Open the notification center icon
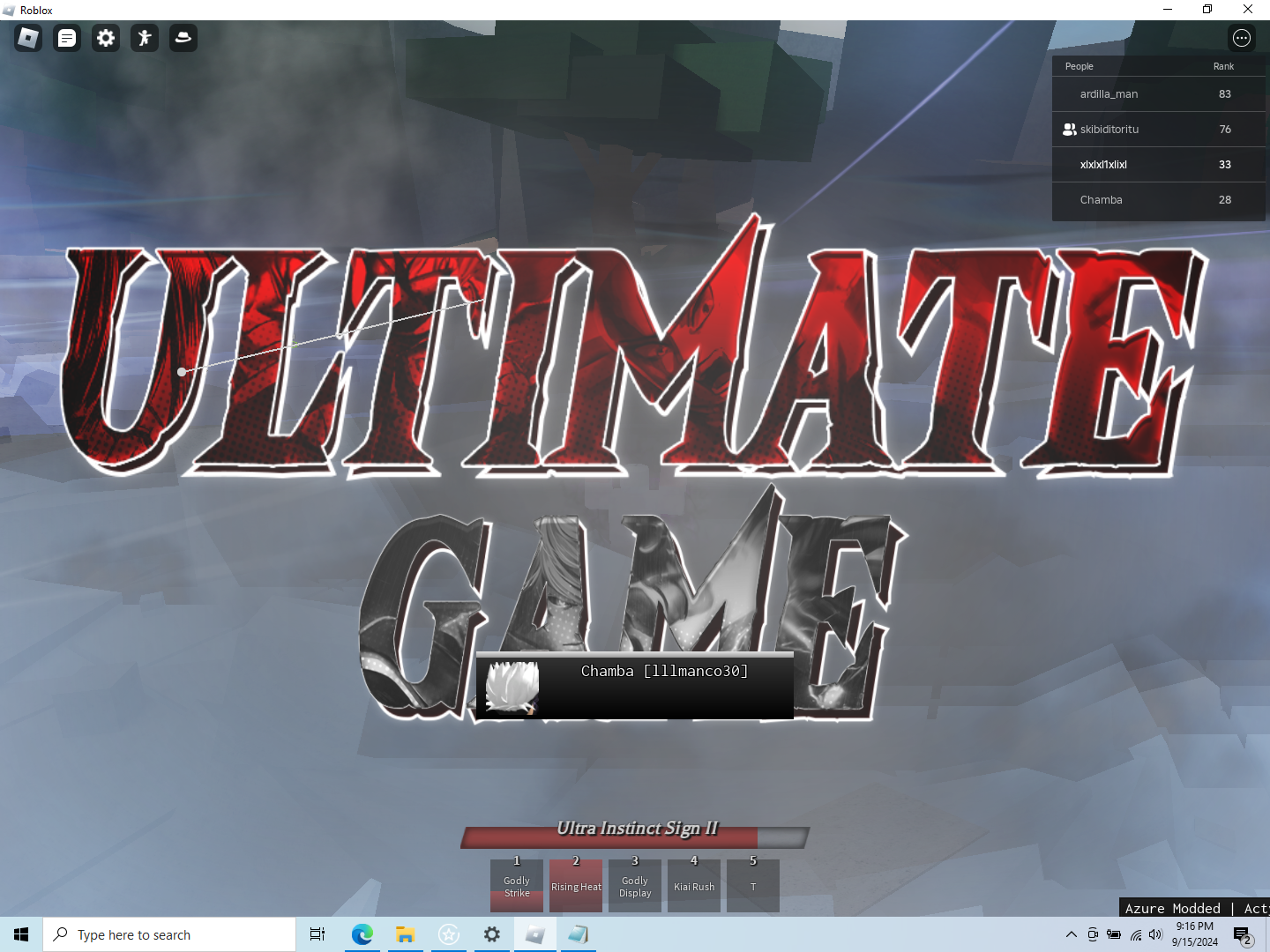1270x952 pixels. (x=1243, y=934)
